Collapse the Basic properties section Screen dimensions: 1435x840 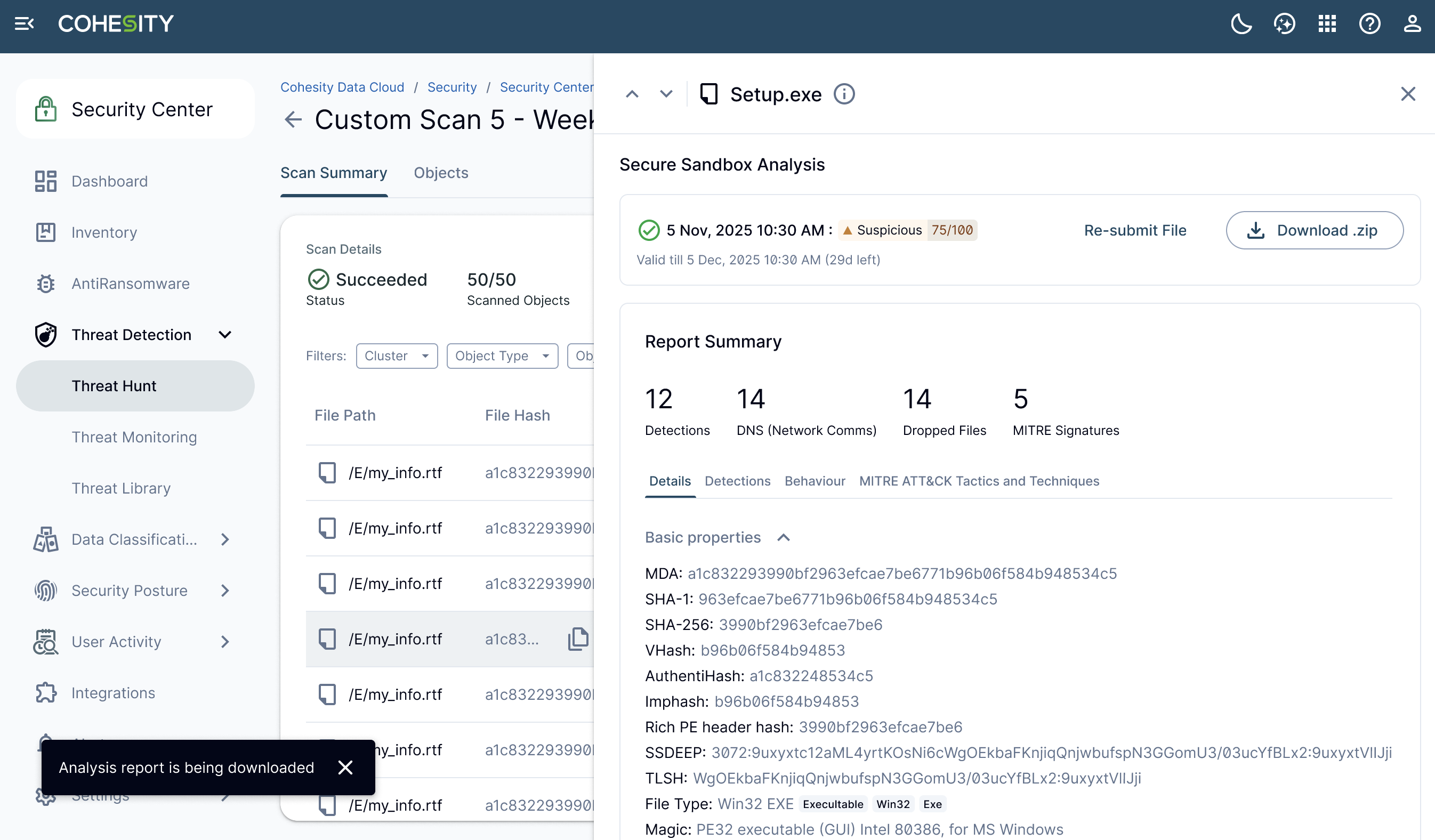point(784,538)
